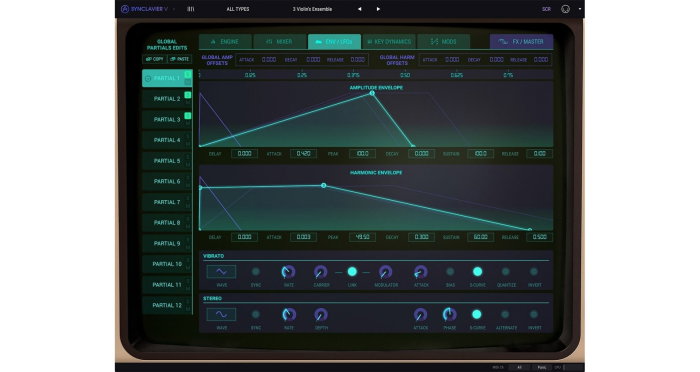The width and height of the screenshot is (700, 372).
Task: Go to the previous preset arrow
Action: (359, 9)
